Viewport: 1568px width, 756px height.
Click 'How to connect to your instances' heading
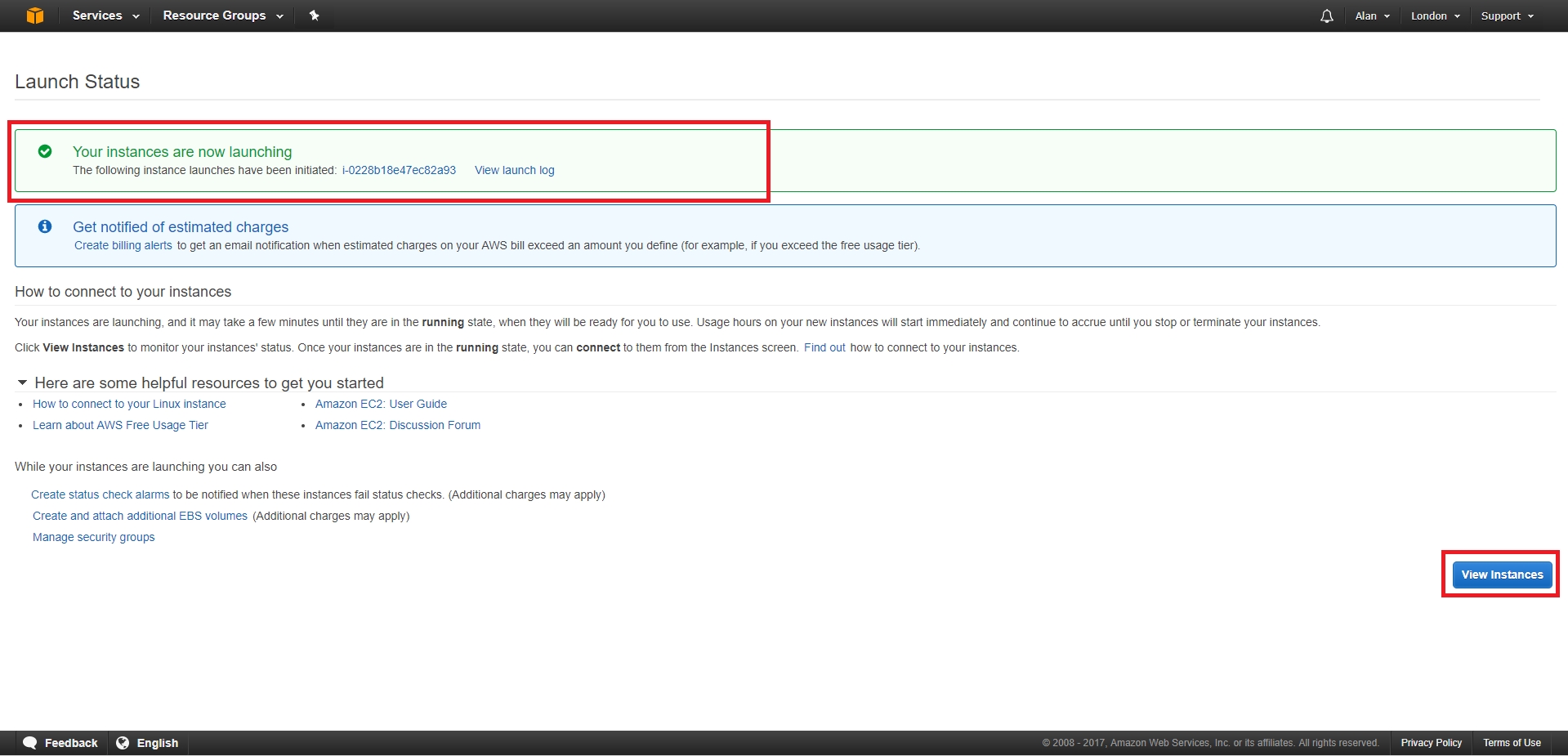point(123,292)
